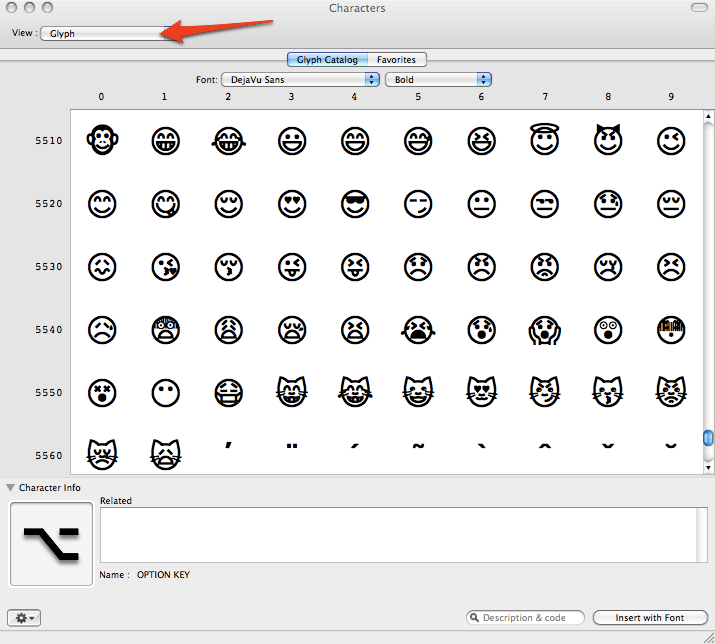This screenshot has height=644, width=715.
Task: Select the tilde diacritic glyph in row 5560
Action: tap(418, 446)
